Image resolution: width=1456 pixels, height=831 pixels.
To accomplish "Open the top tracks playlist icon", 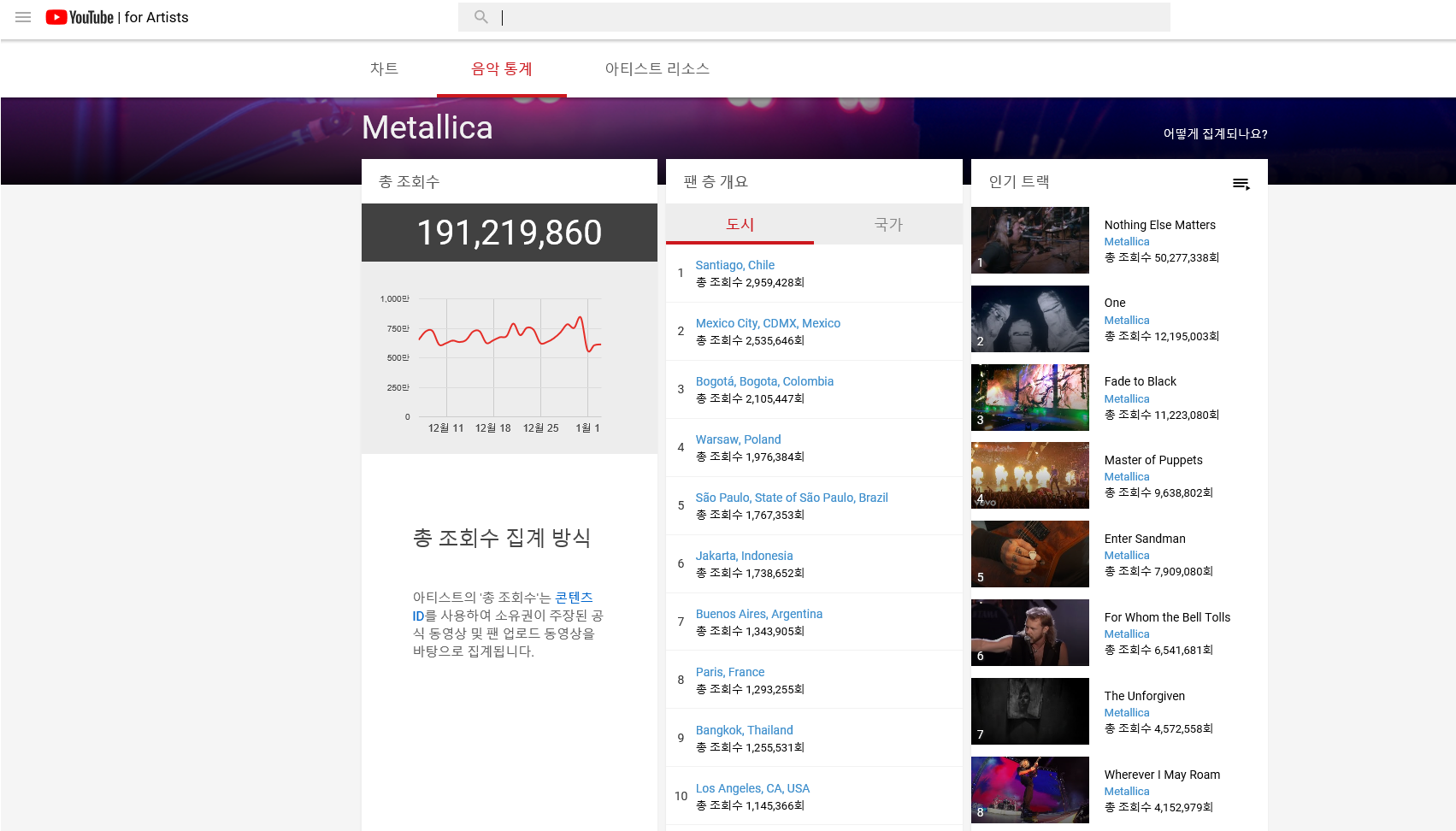I will pos(1241,184).
